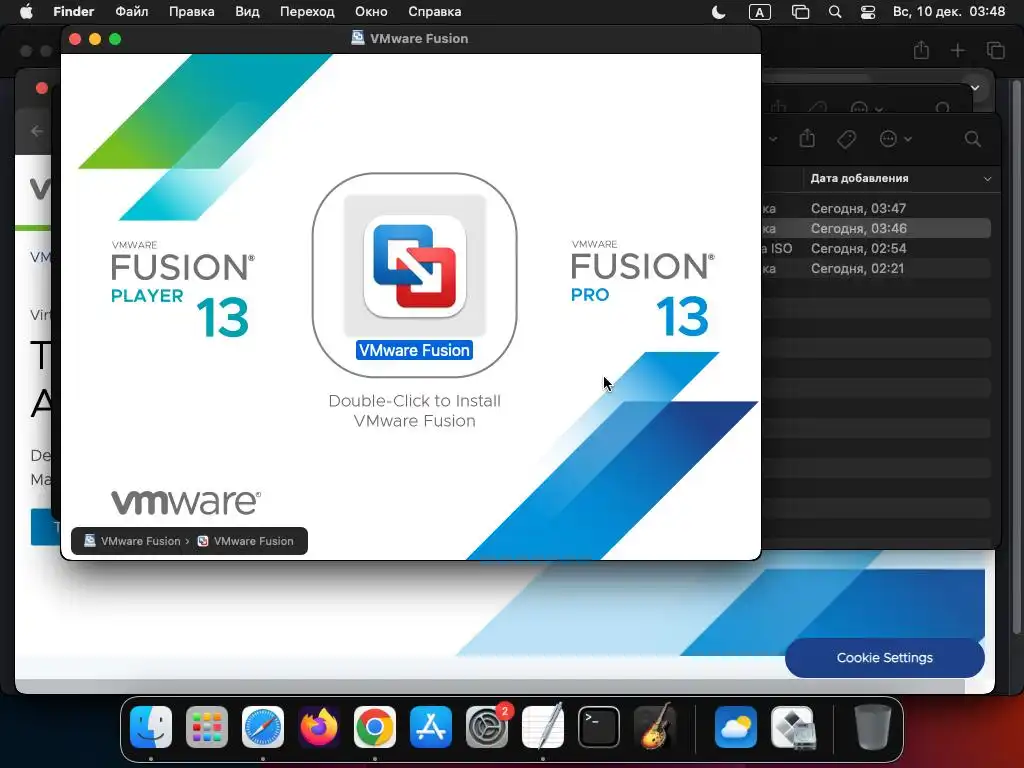This screenshot has width=1024, height=768.
Task: Expand the chevron dropdown in background window
Action: pyautogui.click(x=974, y=88)
